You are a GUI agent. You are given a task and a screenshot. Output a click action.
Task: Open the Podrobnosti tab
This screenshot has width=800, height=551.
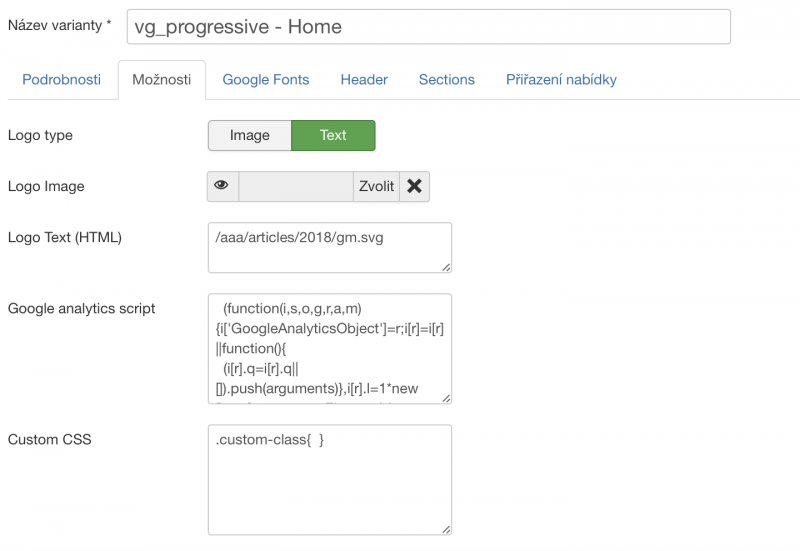tap(61, 79)
